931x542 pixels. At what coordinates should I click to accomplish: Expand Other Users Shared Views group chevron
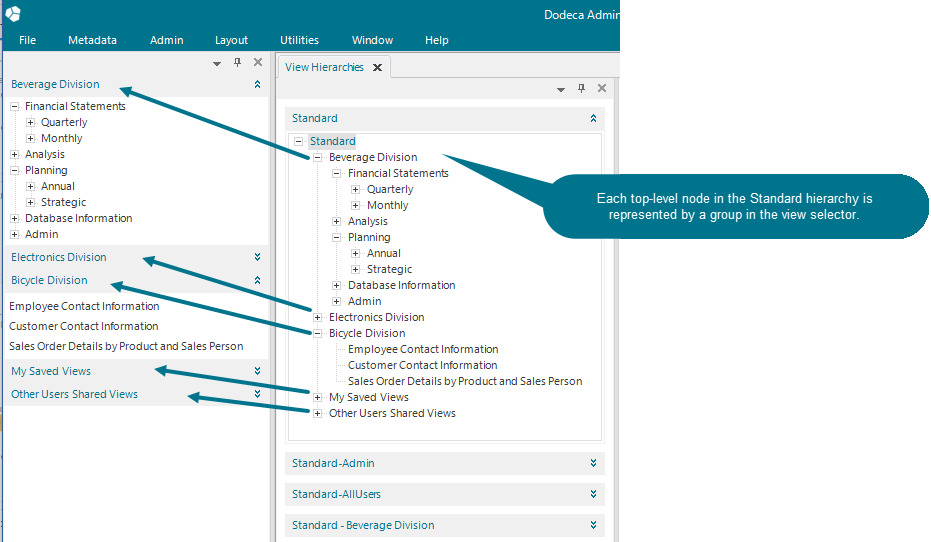click(x=257, y=394)
